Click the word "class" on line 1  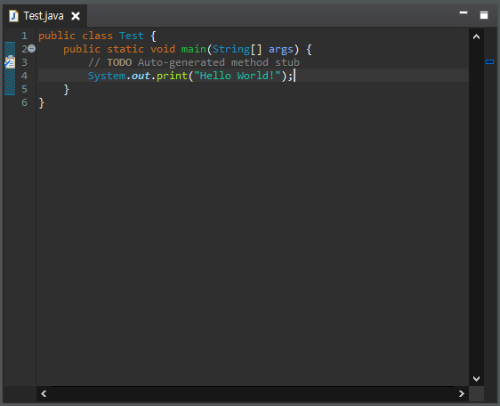point(97,36)
